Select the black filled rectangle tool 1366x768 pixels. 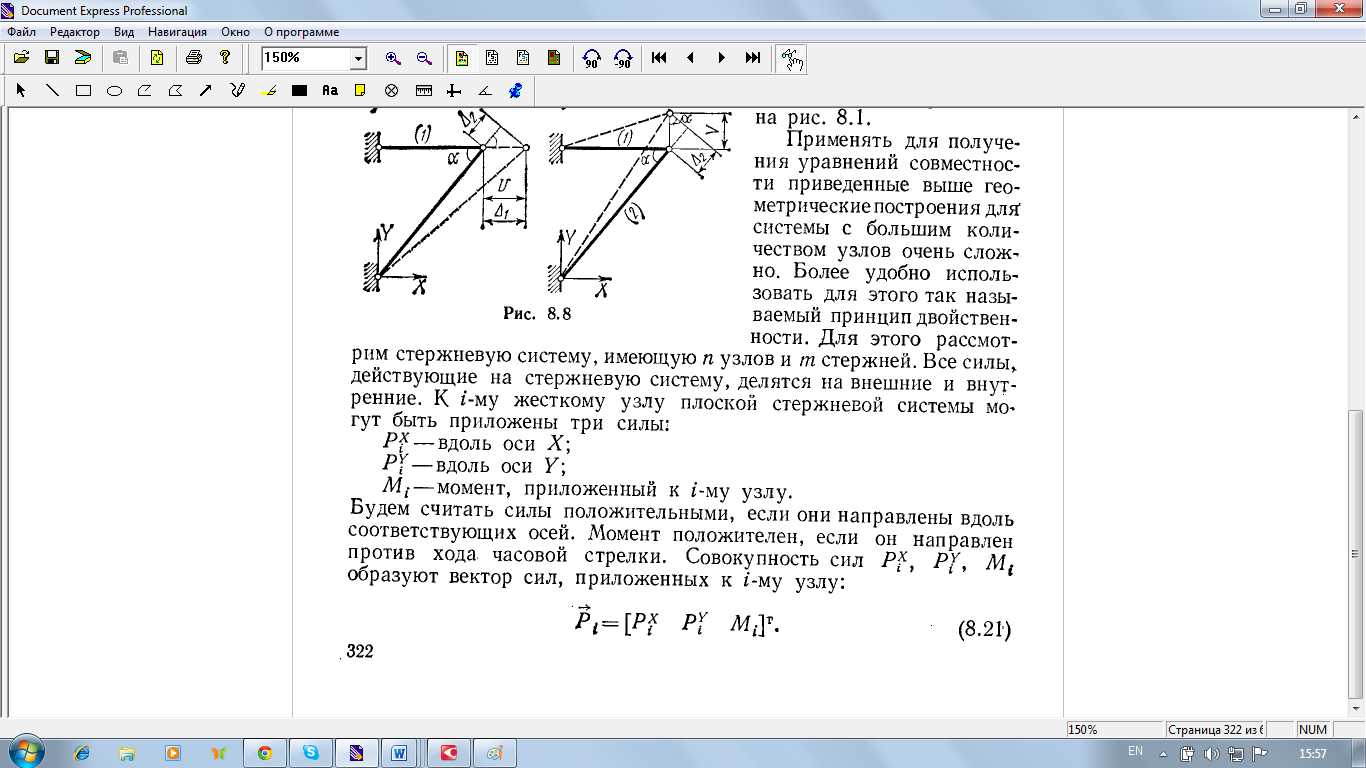click(299, 90)
